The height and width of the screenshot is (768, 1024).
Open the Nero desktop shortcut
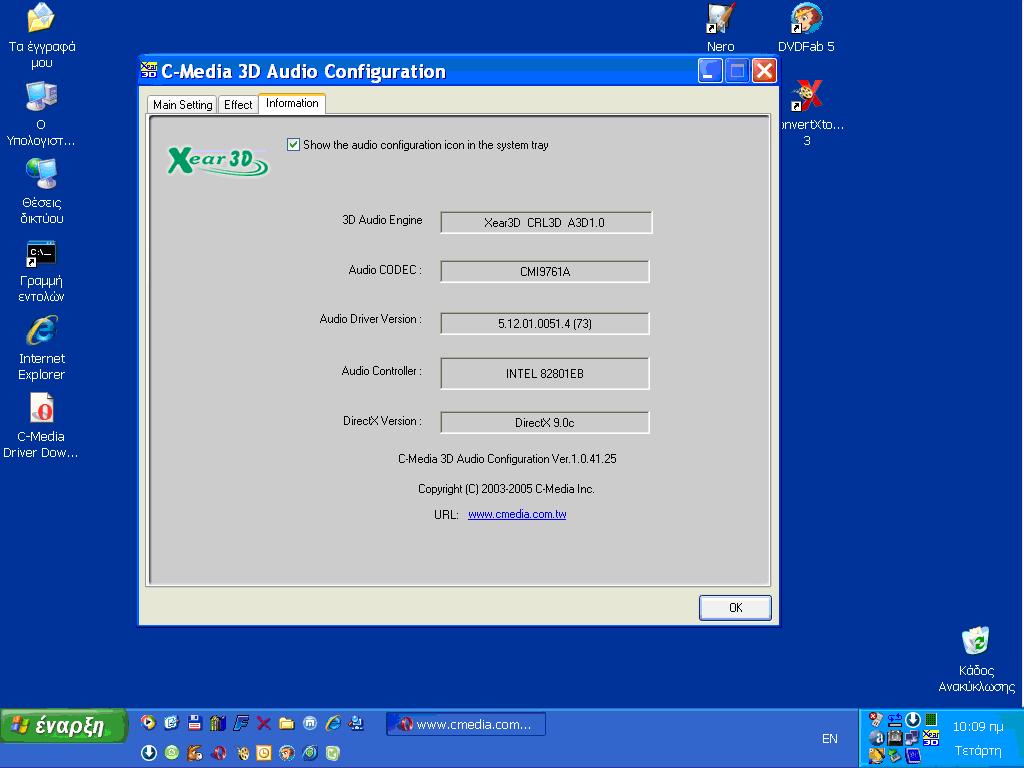click(x=720, y=28)
